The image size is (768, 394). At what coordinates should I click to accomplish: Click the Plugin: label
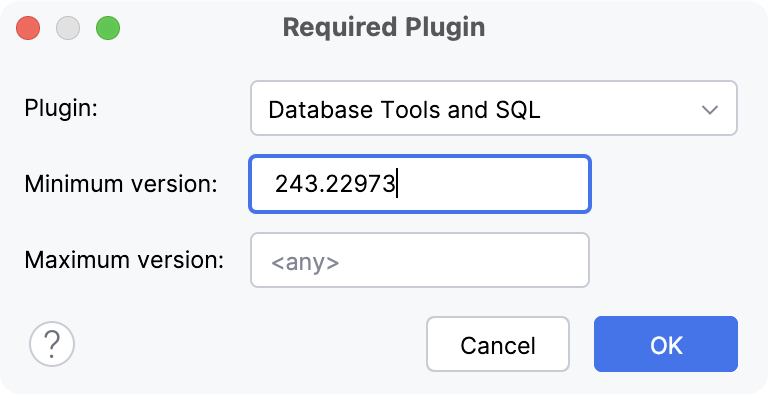click(61, 108)
